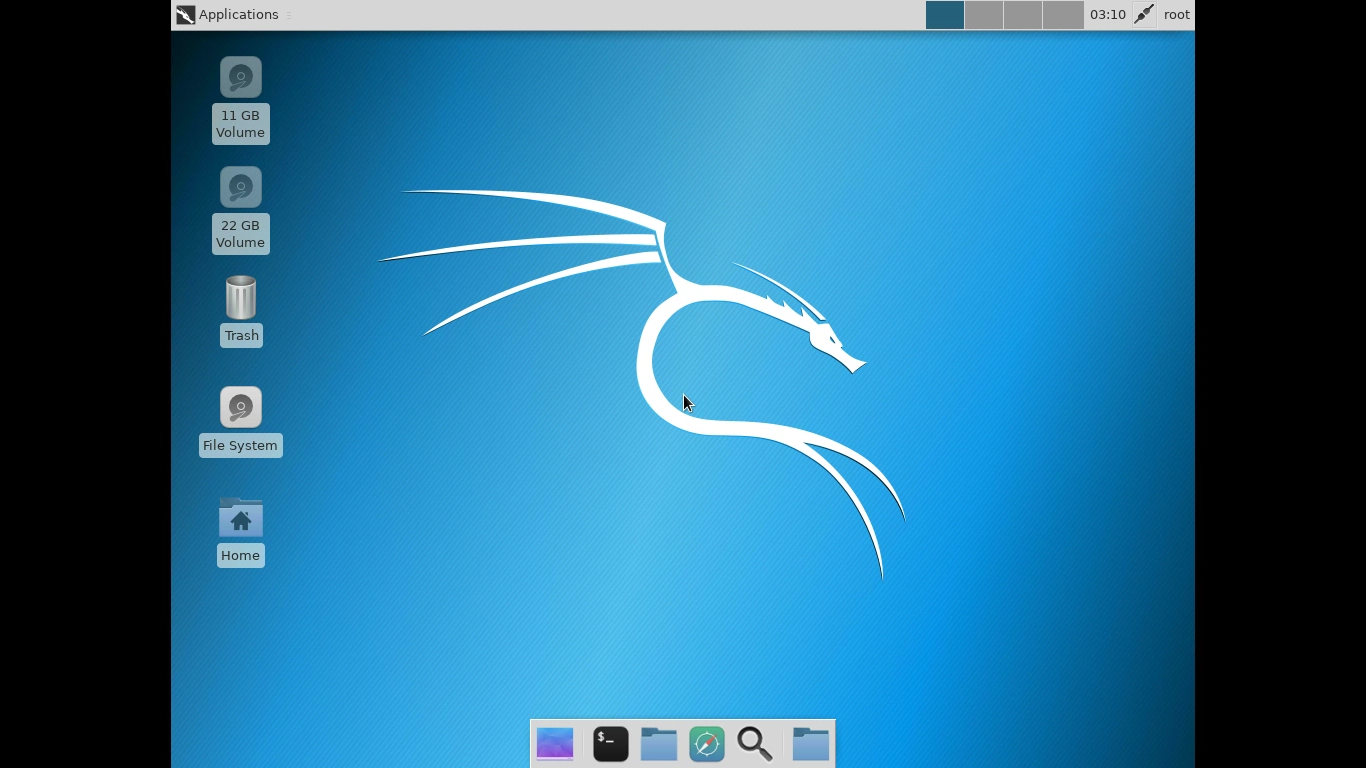1366x768 pixels.
Task: Open the File Manager icon in the dock
Action: pyautogui.click(x=659, y=744)
